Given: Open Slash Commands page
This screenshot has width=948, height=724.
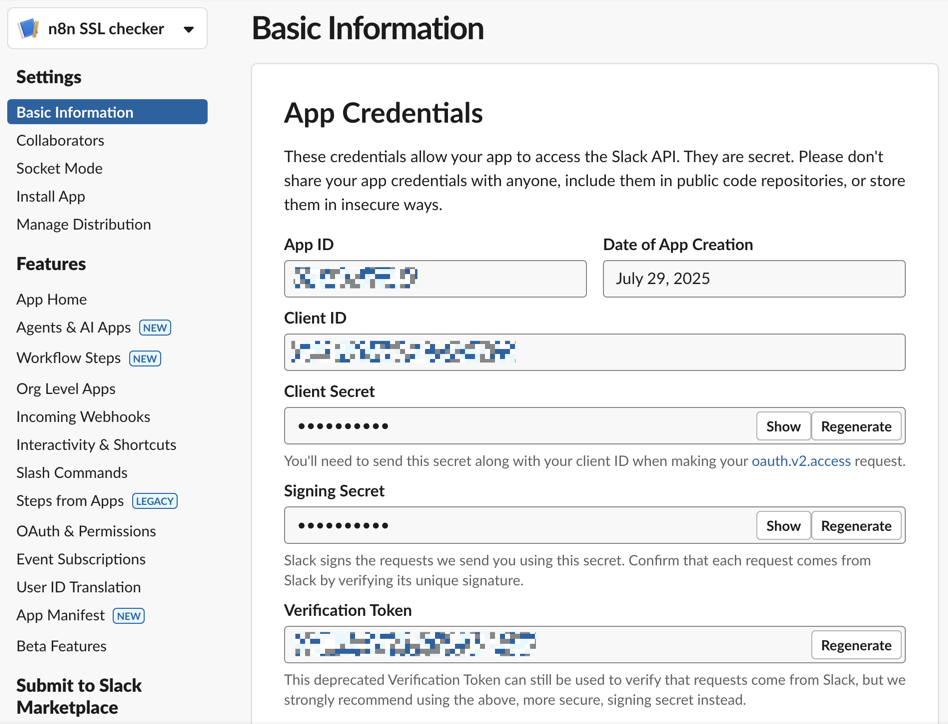Looking at the screenshot, I should [x=71, y=473].
